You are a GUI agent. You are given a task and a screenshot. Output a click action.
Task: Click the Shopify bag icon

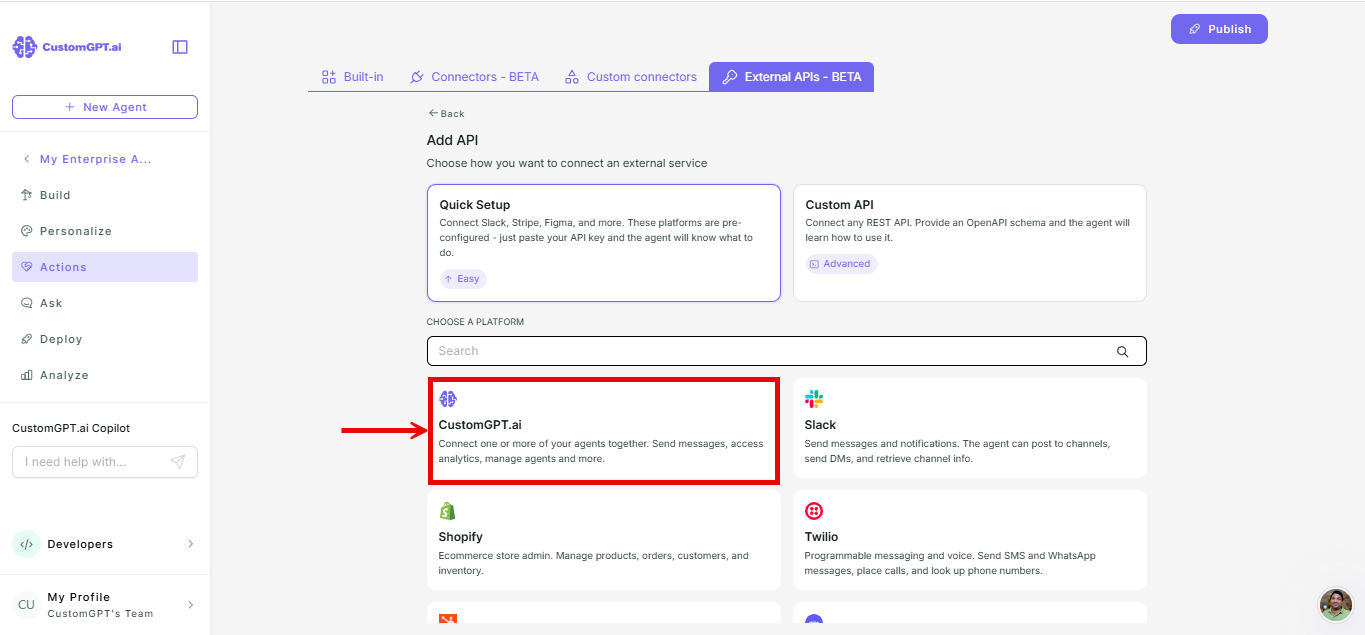[448, 511]
